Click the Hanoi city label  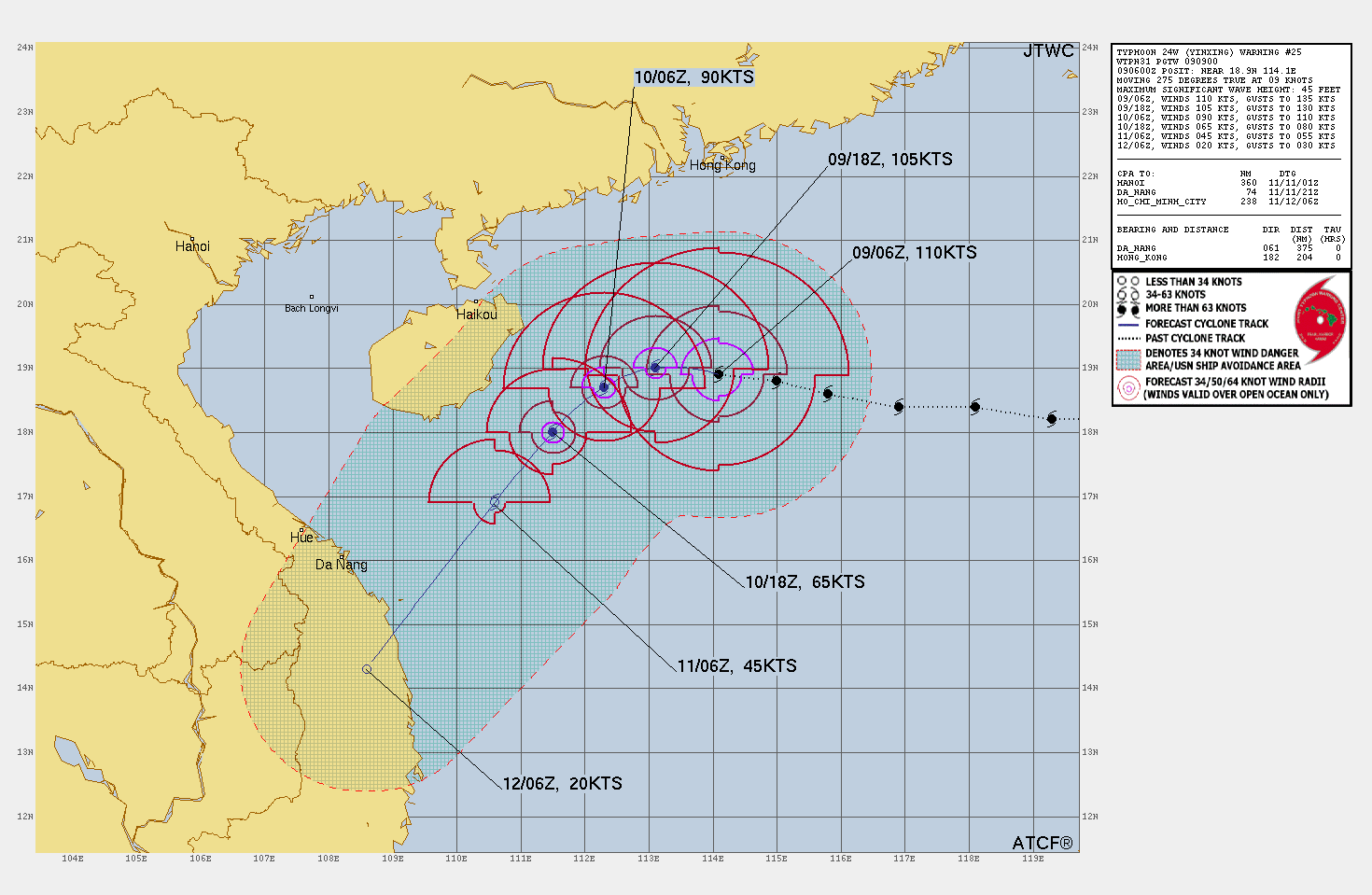click(192, 246)
